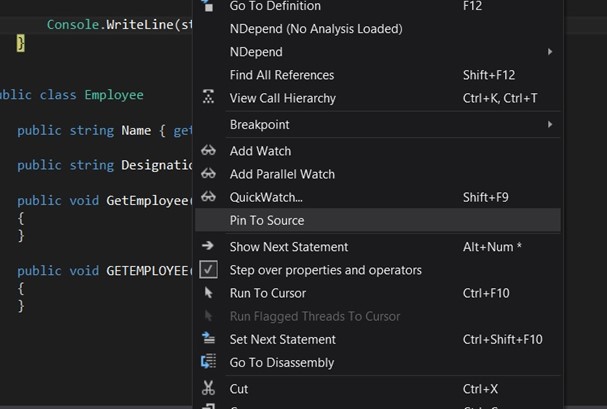Expand the Breakpoint submenu arrow
Viewport: 607px width, 409px height.
coord(550,124)
